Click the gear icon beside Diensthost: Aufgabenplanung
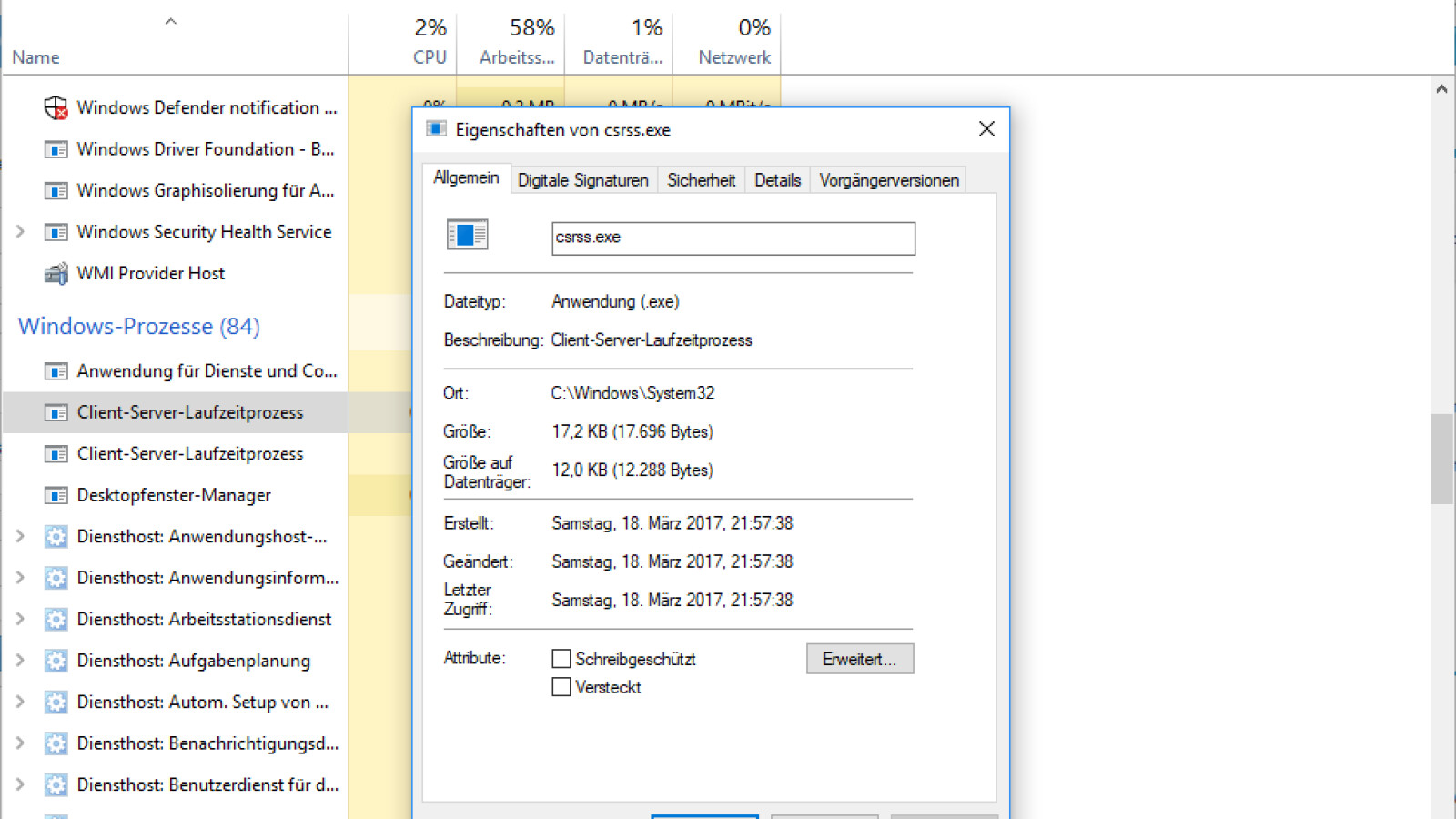Viewport: 1456px width, 819px height. pos(56,661)
